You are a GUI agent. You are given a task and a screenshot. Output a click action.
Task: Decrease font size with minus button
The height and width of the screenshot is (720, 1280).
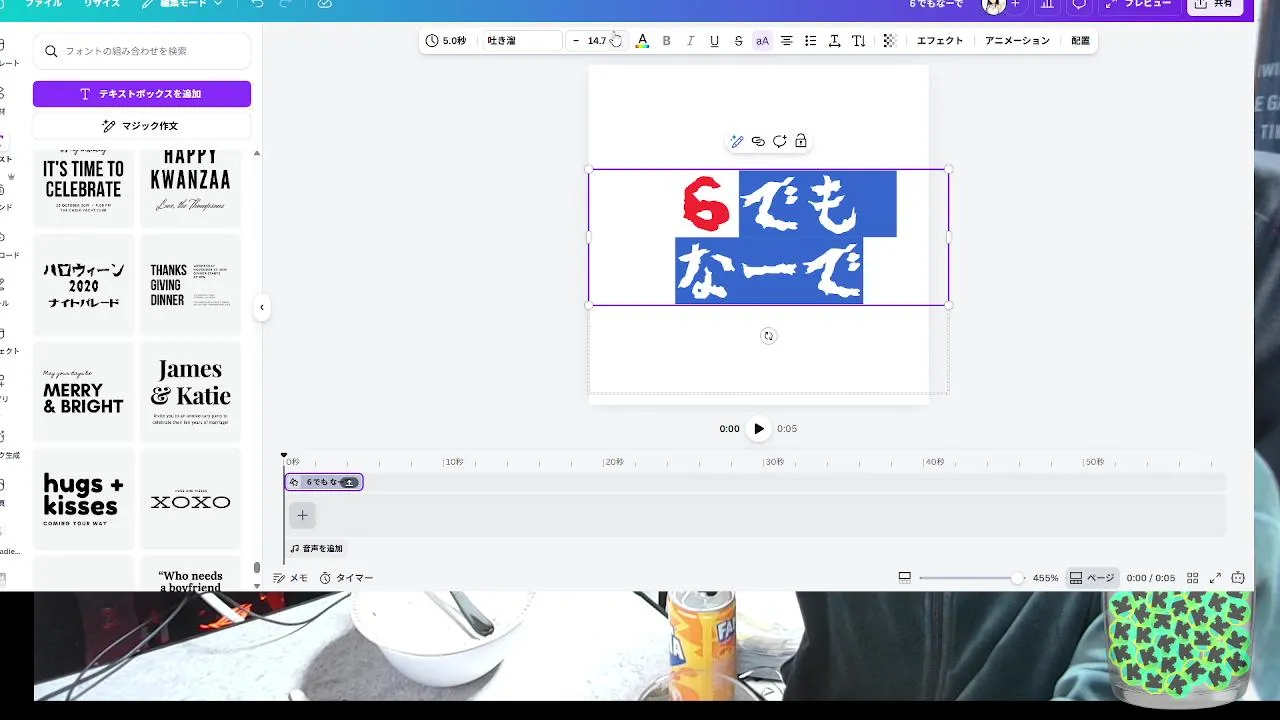(x=576, y=41)
